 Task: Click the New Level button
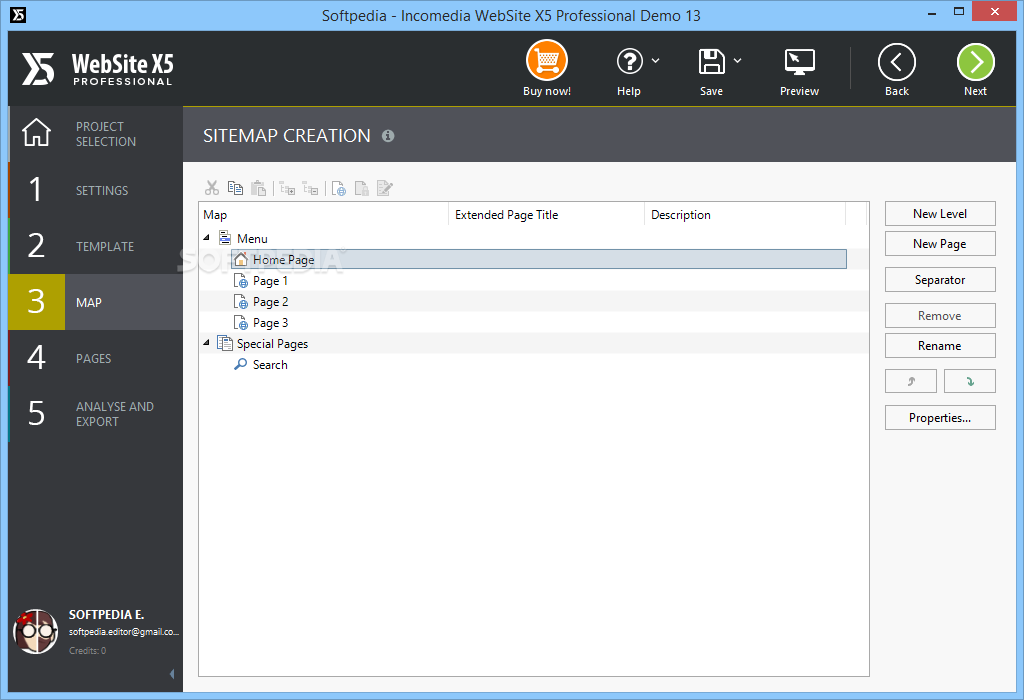click(x=940, y=214)
